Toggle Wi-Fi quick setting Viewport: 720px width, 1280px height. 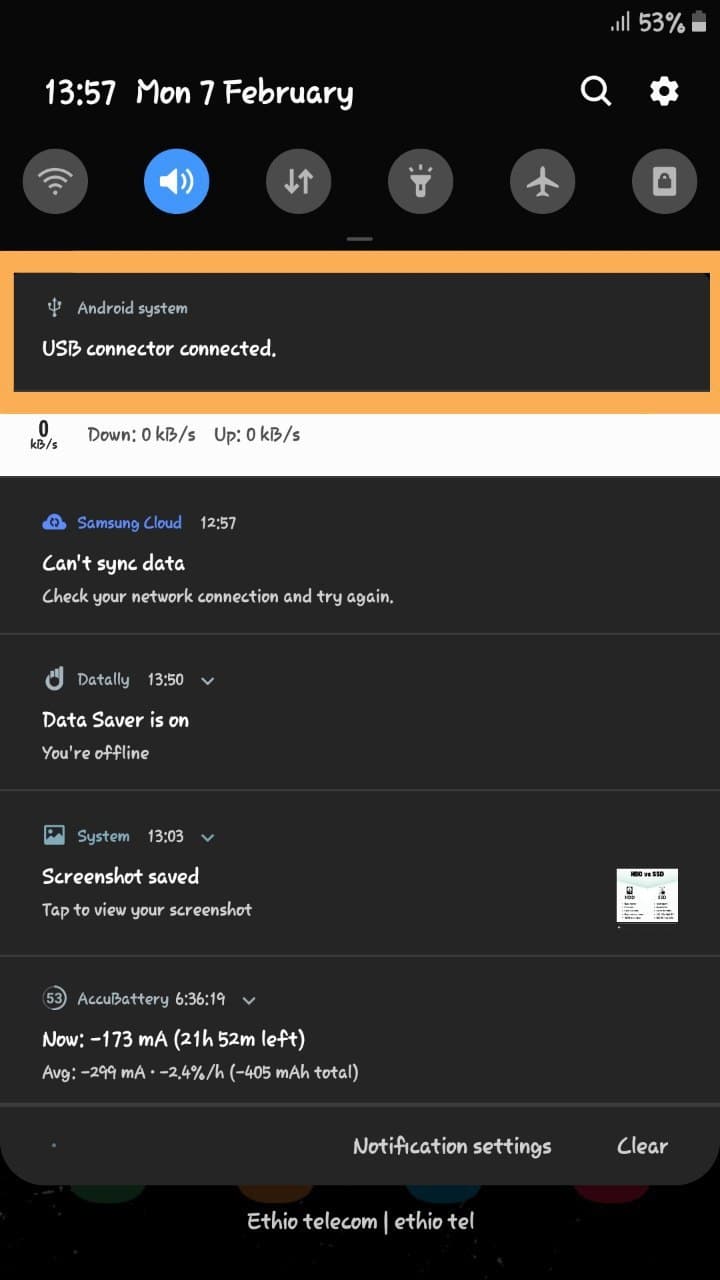tap(55, 181)
